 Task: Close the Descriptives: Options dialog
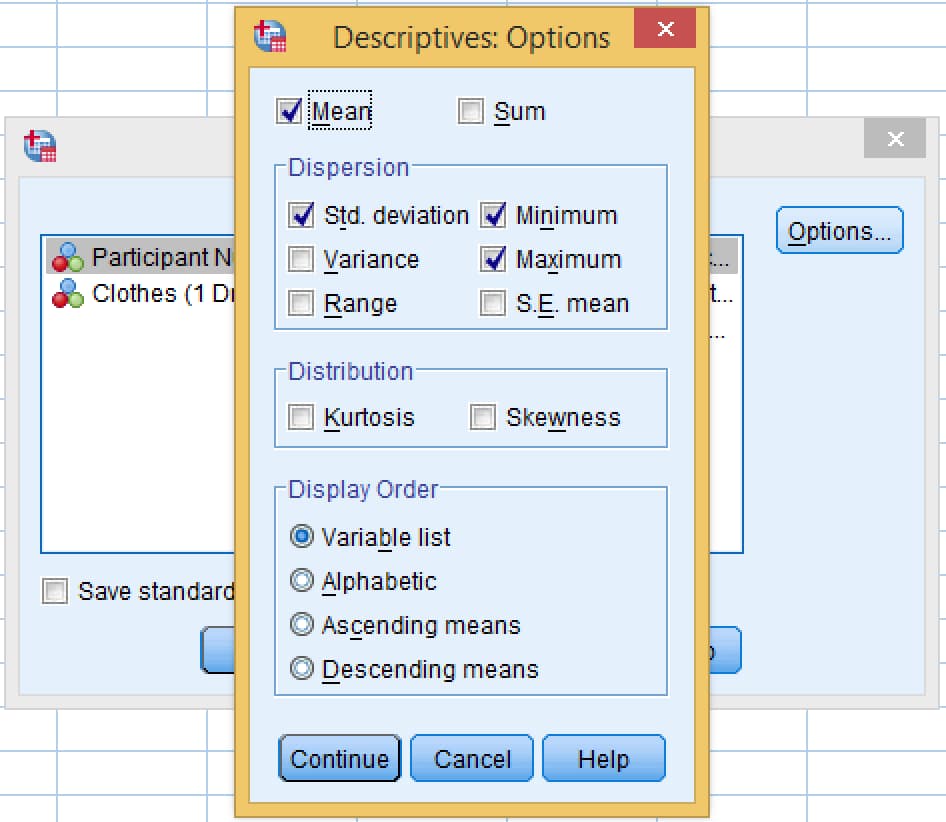665,28
